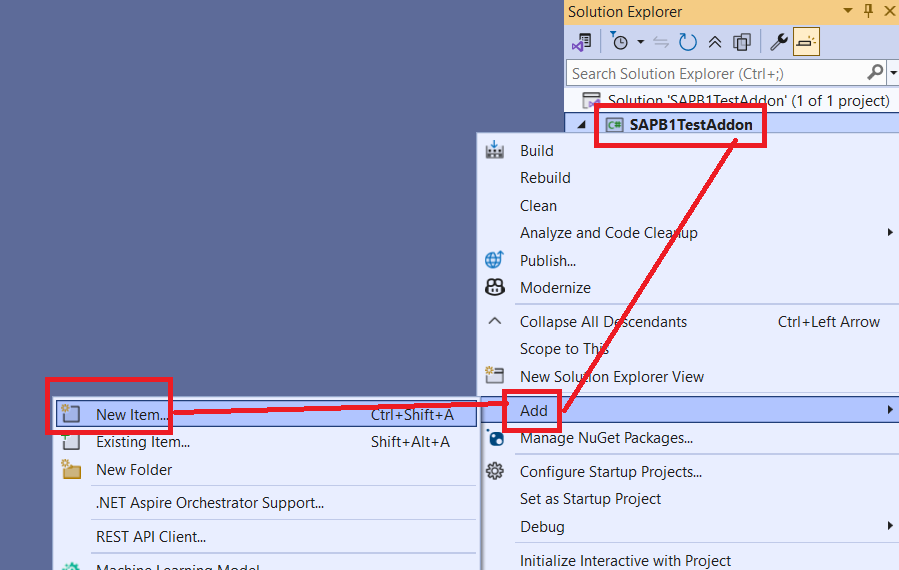Select Existing Item... in the Add submenu
Screen dimensions: 899x570
pyautogui.click(x=142, y=441)
